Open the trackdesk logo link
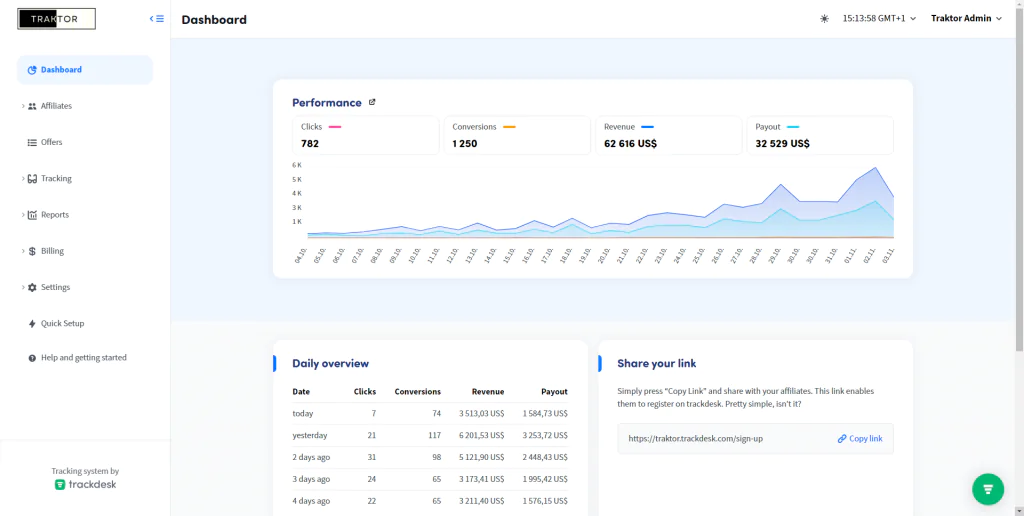The image size is (1024, 516). tap(86, 485)
